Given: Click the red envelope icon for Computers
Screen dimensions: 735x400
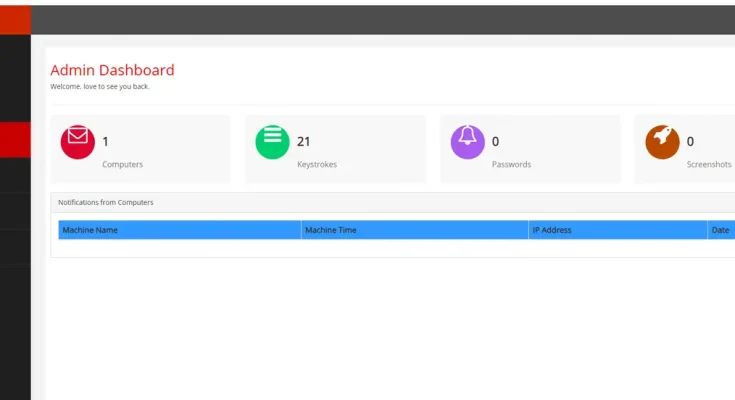Looking at the screenshot, I should coord(78,142).
